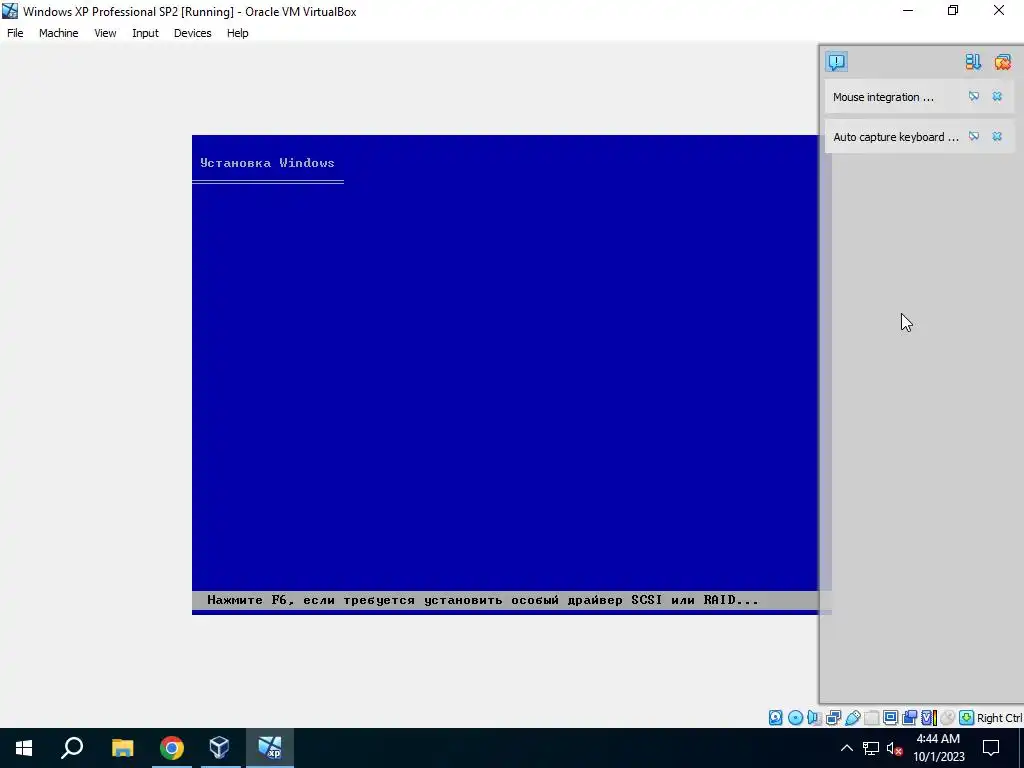Click the recording status icon
1024x768 pixels.
coord(909,718)
